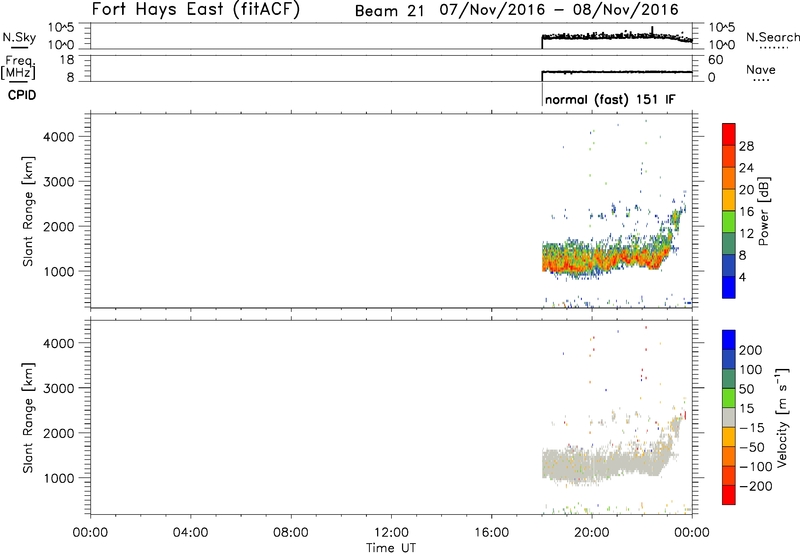Click the '16' tick on the power scale
This screenshot has width=800, height=554.
point(746,212)
